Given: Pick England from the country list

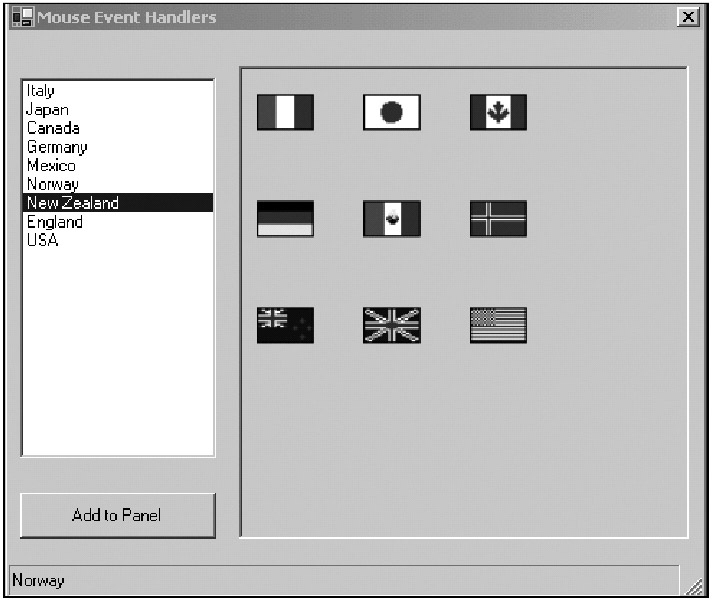Looking at the screenshot, I should [x=54, y=222].
